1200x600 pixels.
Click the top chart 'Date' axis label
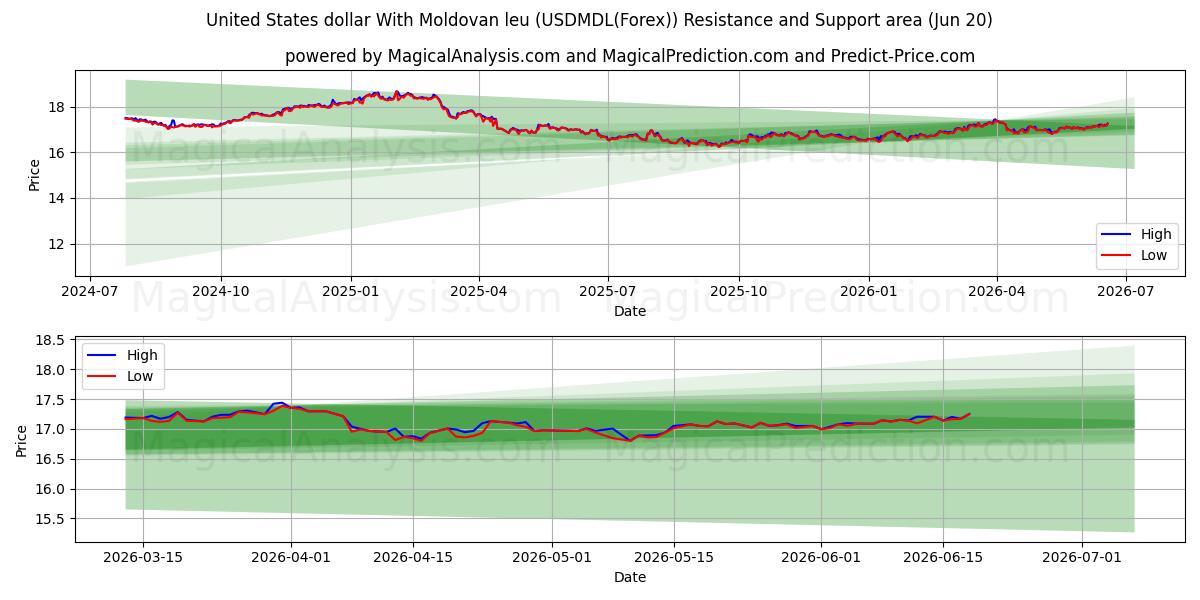[630, 311]
